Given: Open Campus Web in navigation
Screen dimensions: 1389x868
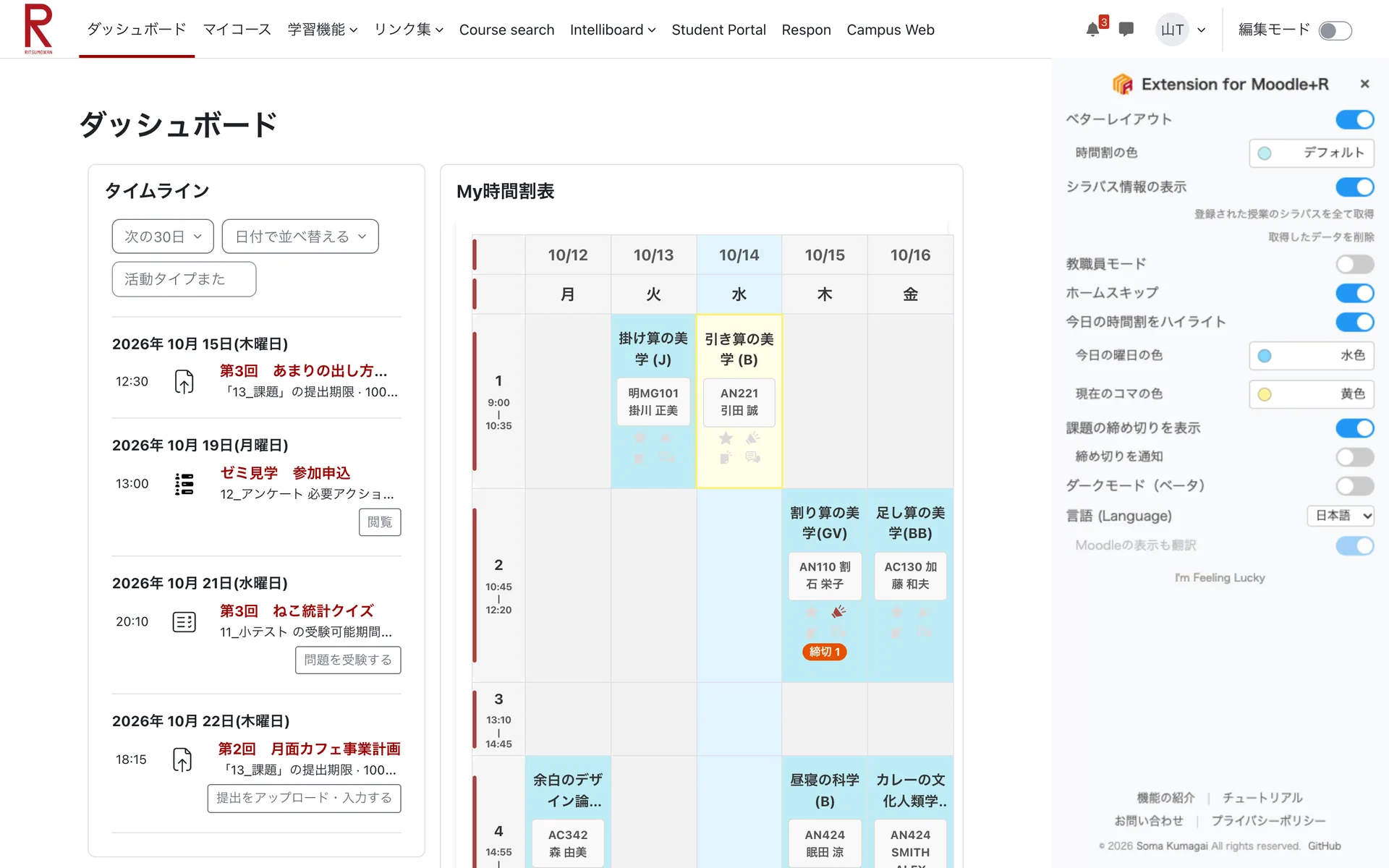Looking at the screenshot, I should click(x=891, y=30).
